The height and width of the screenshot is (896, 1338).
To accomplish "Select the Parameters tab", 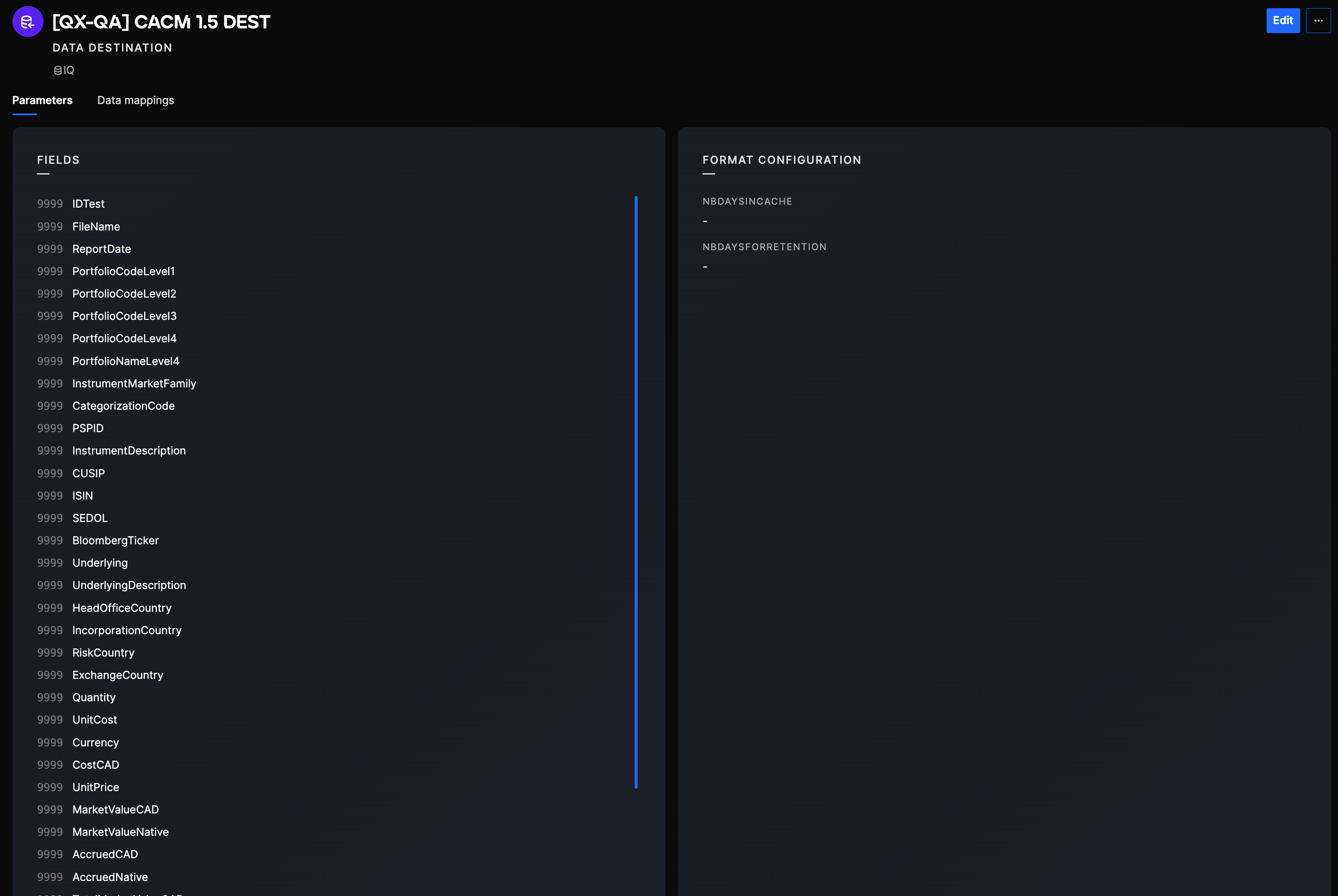I will coord(42,100).
